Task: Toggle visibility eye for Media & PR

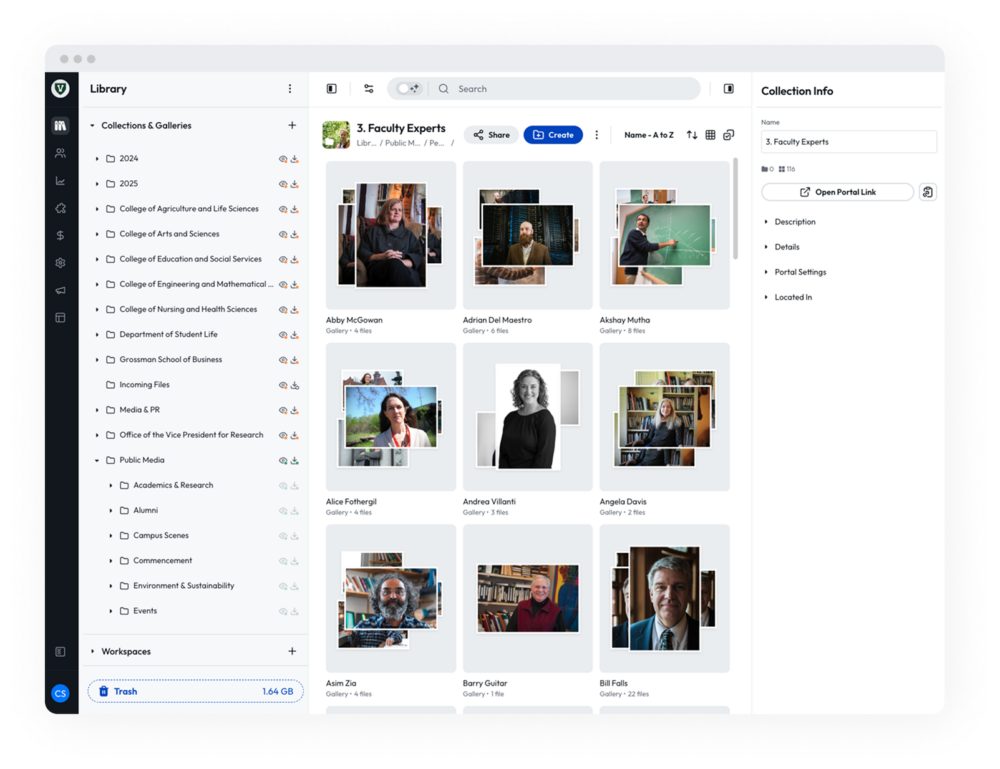Action: tap(283, 410)
